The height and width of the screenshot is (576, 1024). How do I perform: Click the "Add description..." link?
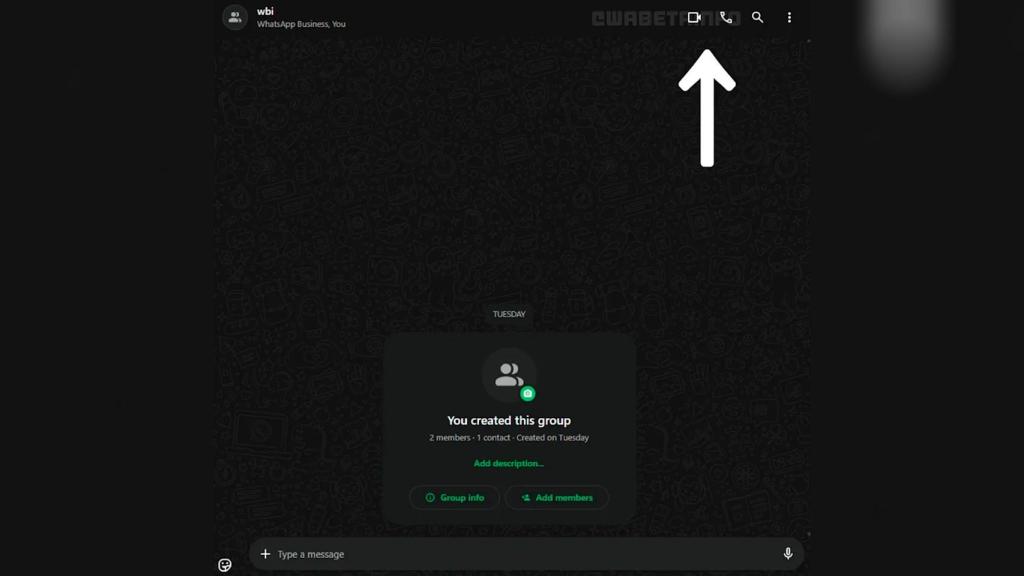[x=509, y=464]
